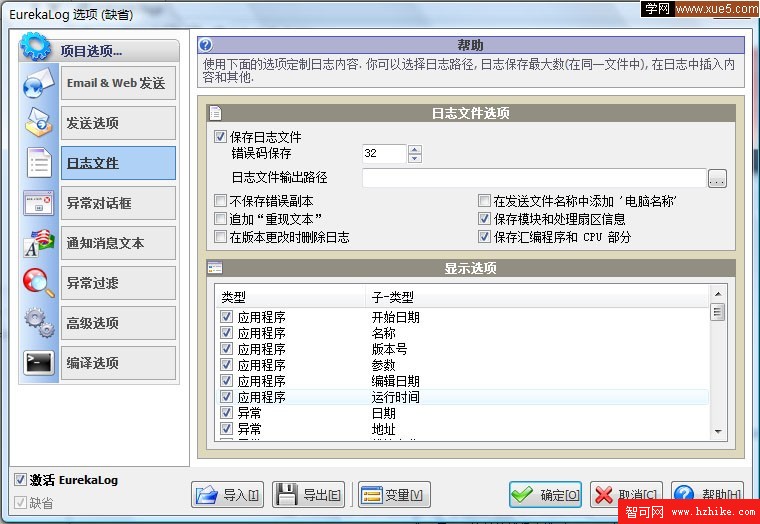This screenshot has width=760, height=524.
Task: Click the 变量 variables button
Action: 394,494
